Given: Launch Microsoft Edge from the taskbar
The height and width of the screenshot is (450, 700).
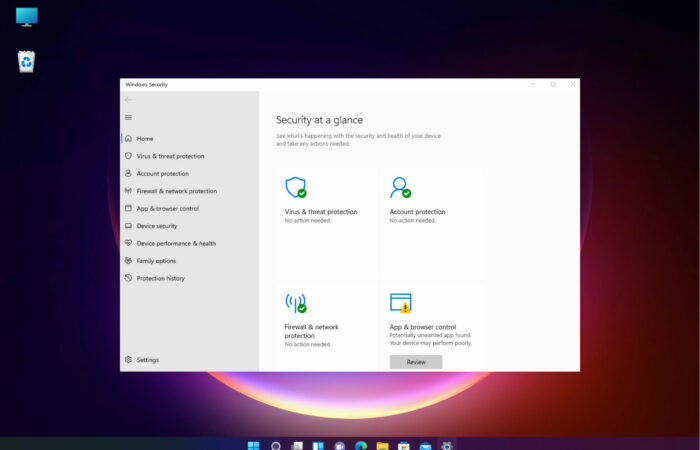Looking at the screenshot, I should point(361,446).
